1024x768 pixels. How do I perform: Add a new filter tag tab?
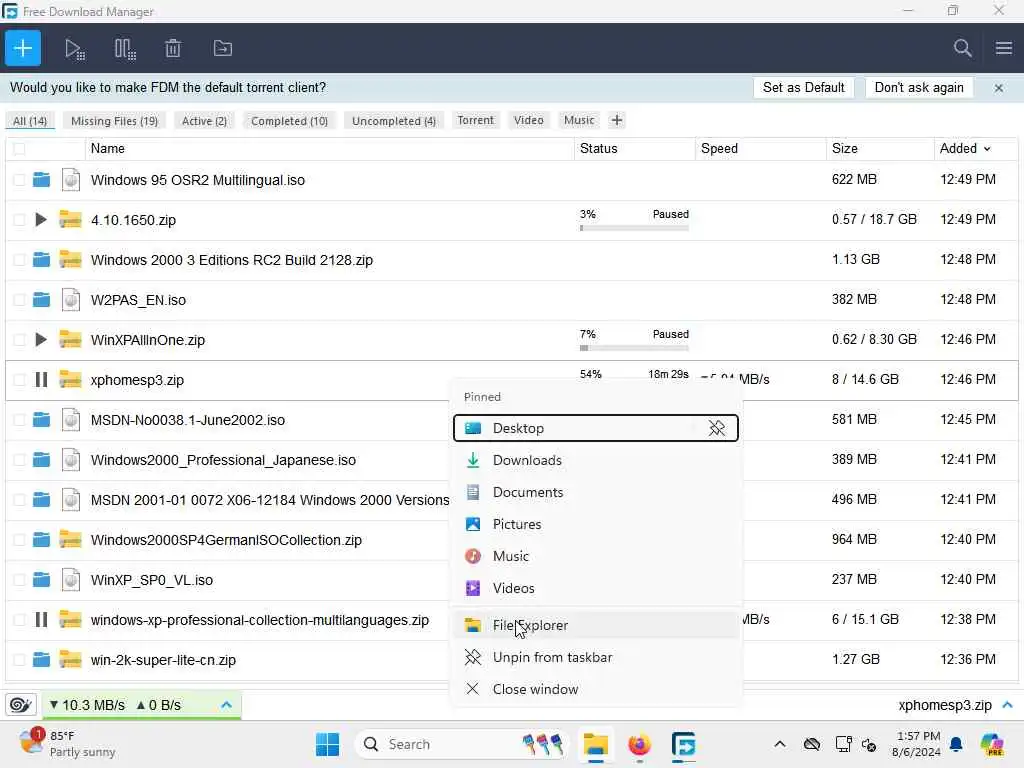point(616,120)
